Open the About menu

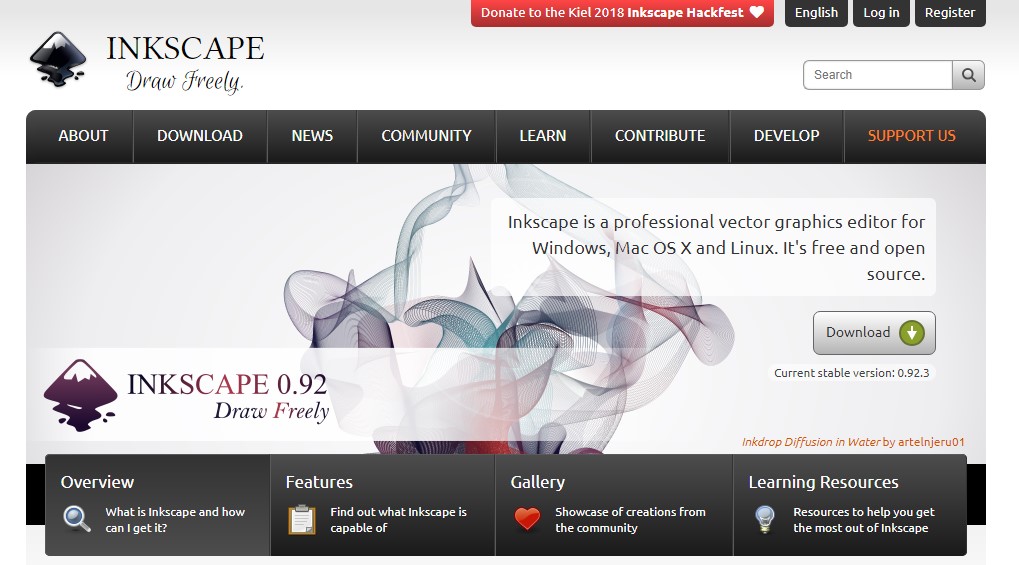click(x=83, y=136)
